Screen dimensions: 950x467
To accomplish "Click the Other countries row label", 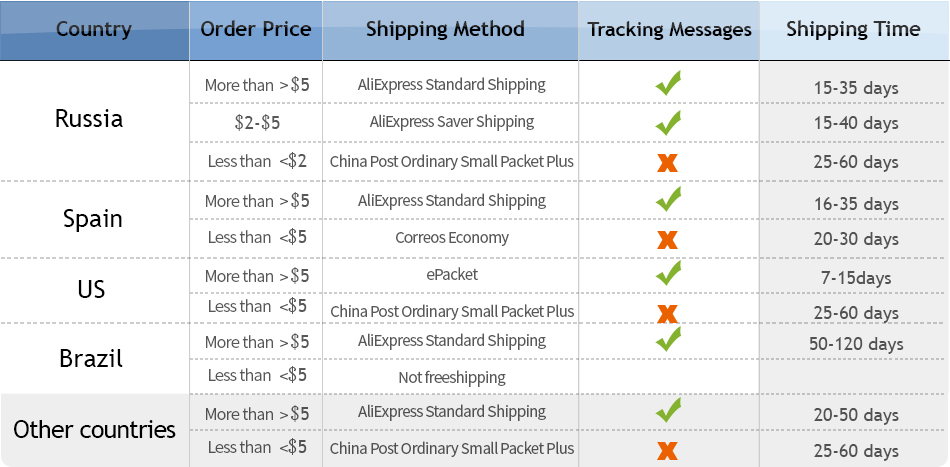I will tap(95, 430).
